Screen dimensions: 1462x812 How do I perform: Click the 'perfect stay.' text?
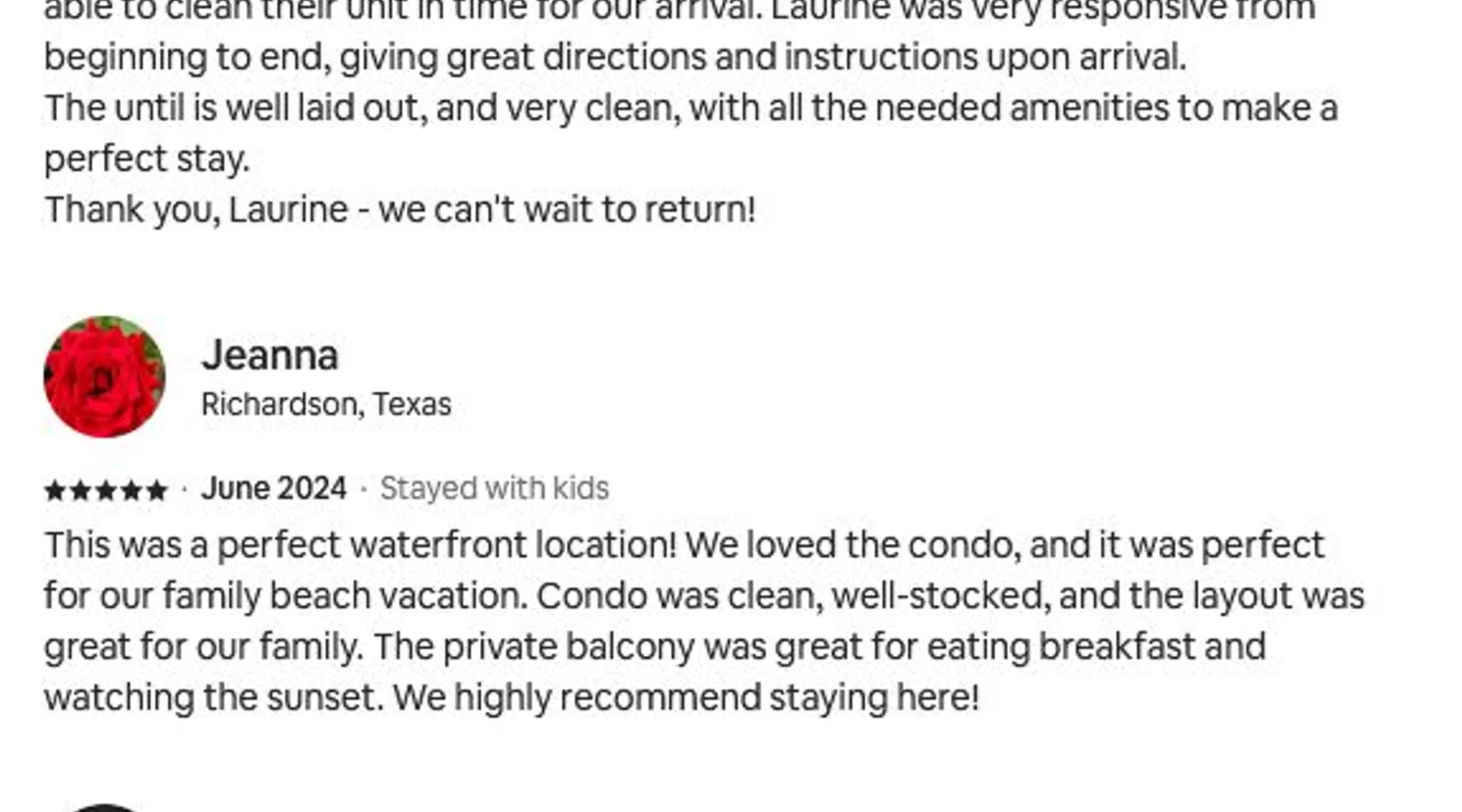point(146,159)
